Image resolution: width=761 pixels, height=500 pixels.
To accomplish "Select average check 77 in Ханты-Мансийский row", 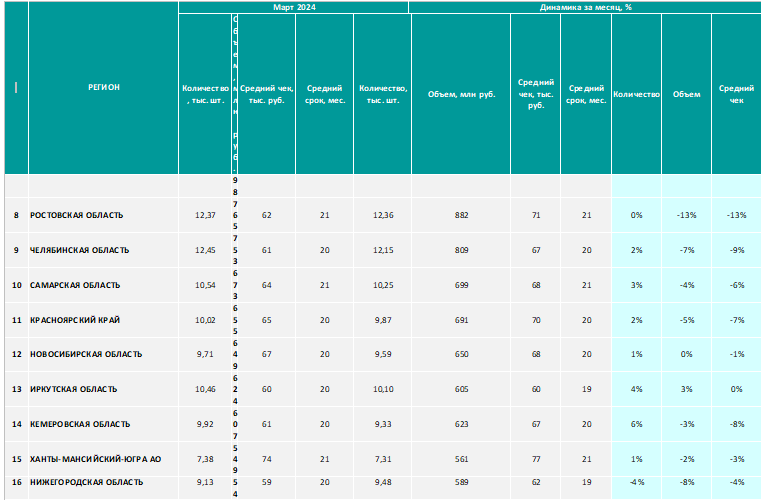I will [536, 459].
